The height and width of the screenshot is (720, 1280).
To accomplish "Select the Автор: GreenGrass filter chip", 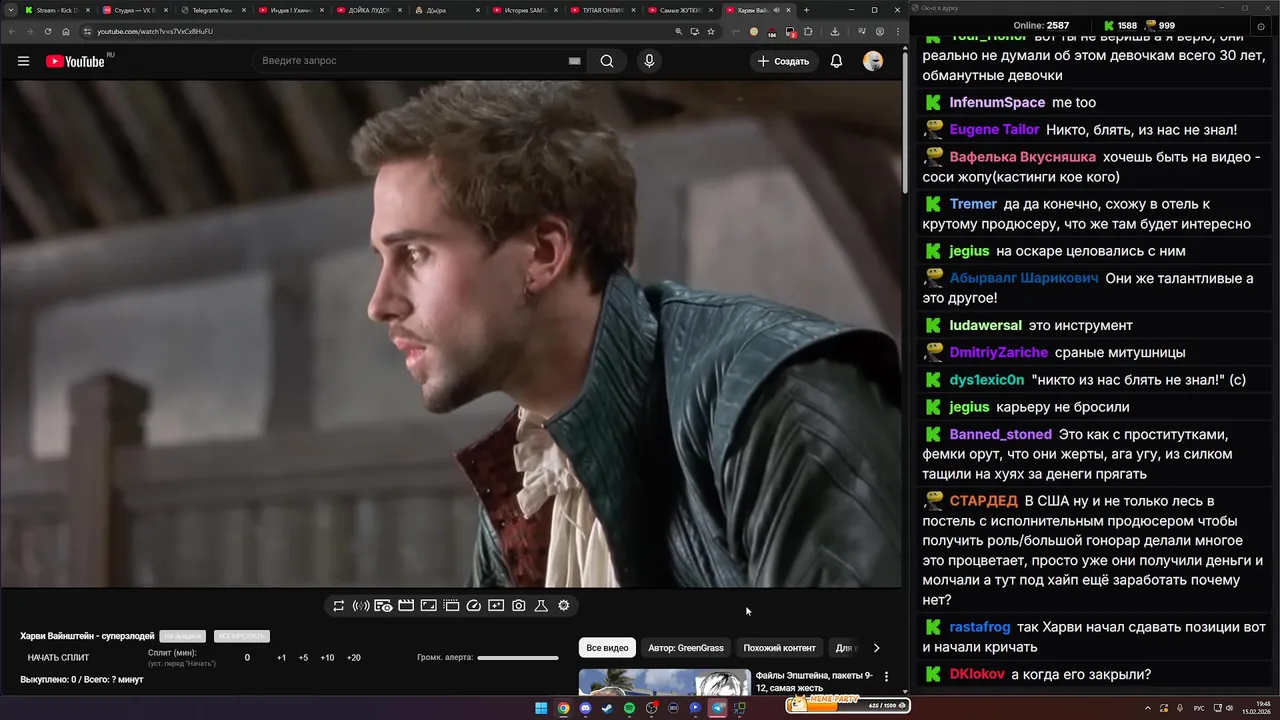I will click(x=686, y=648).
